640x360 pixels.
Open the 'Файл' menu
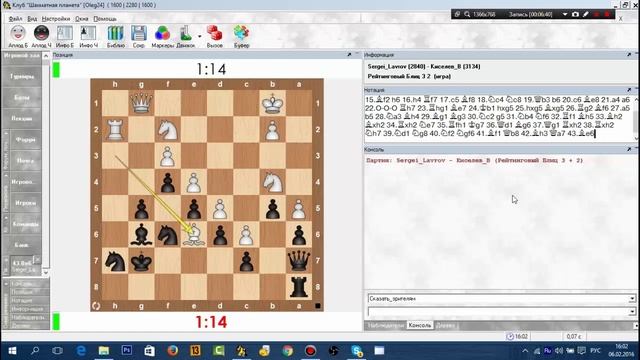pos(16,19)
